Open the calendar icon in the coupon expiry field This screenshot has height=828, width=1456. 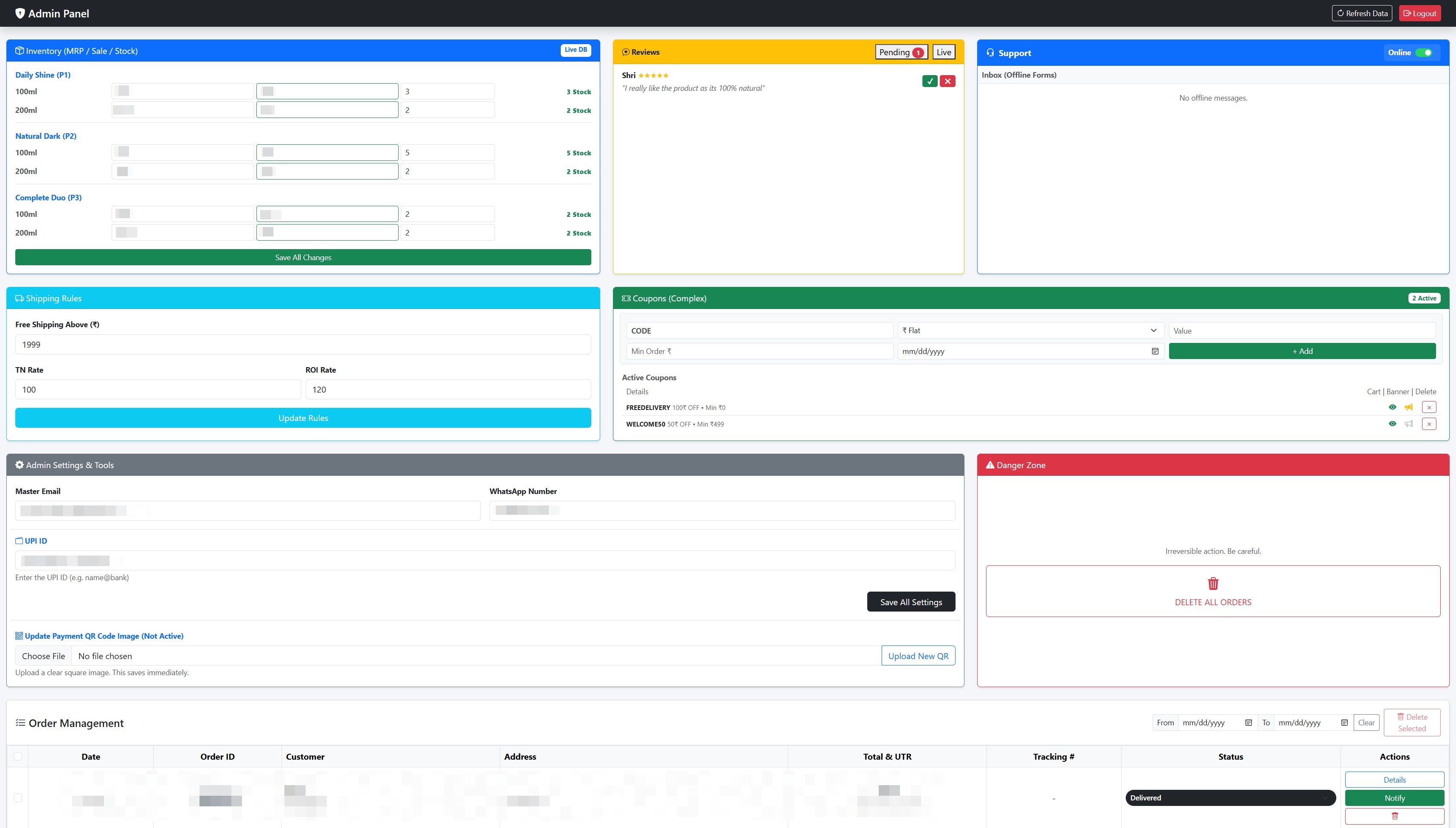point(1155,351)
